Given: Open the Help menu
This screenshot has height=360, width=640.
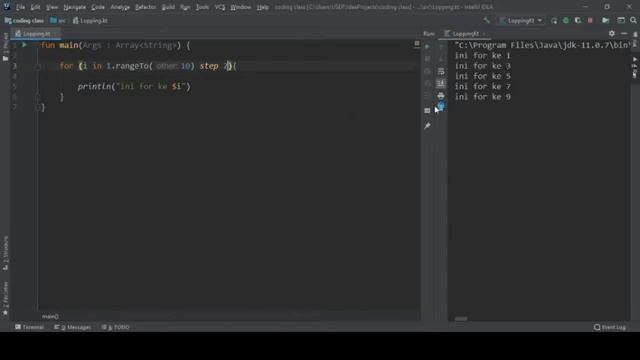Looking at the screenshot, I should click(x=263, y=7).
